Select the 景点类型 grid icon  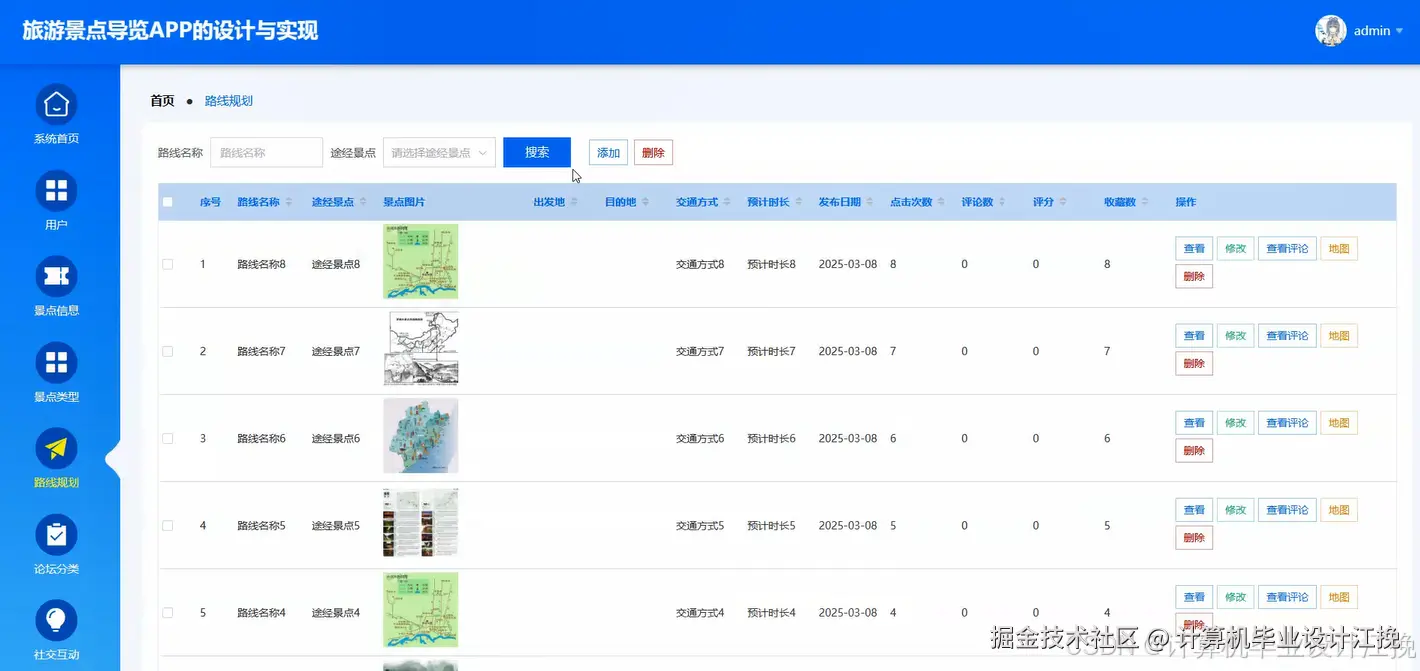tap(56, 362)
